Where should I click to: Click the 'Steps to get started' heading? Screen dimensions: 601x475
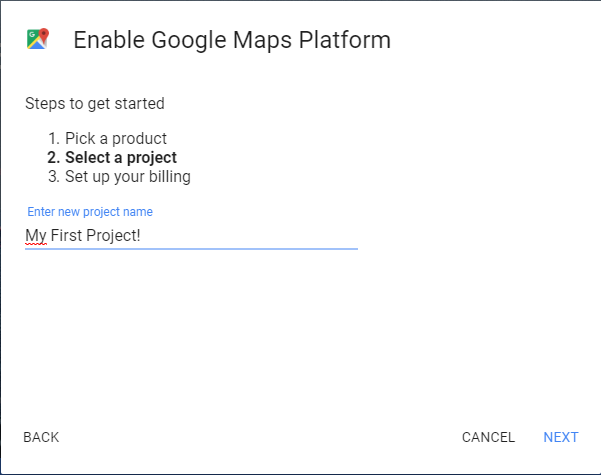95,104
